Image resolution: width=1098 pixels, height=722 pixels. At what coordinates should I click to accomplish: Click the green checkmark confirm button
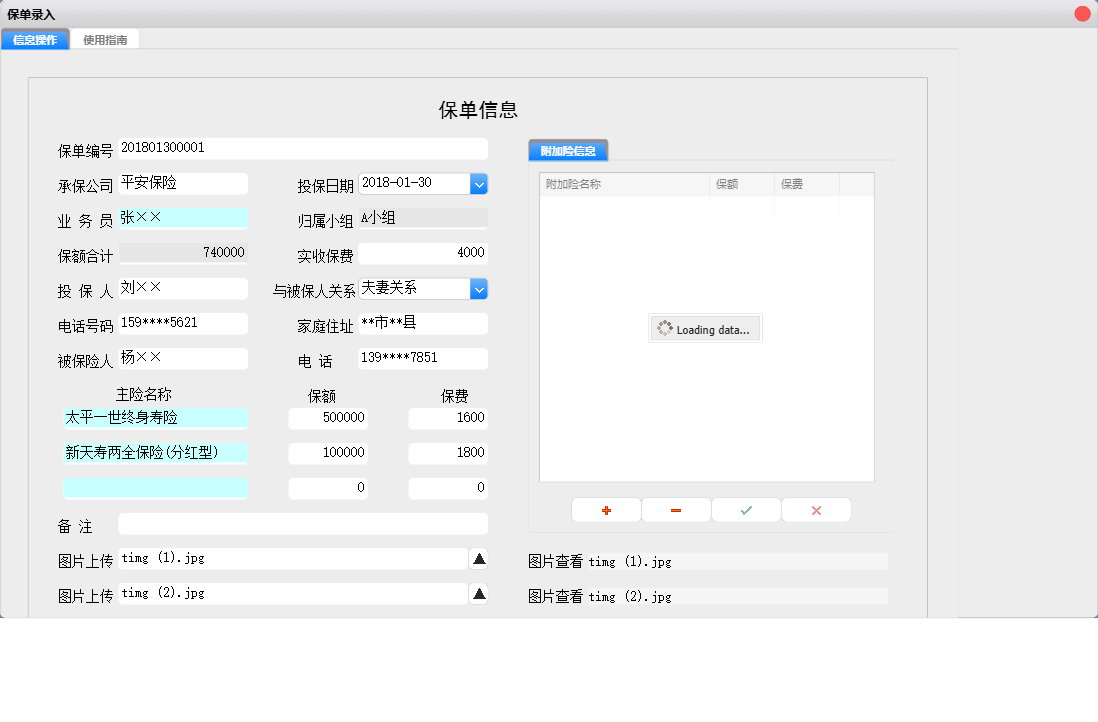(x=746, y=510)
